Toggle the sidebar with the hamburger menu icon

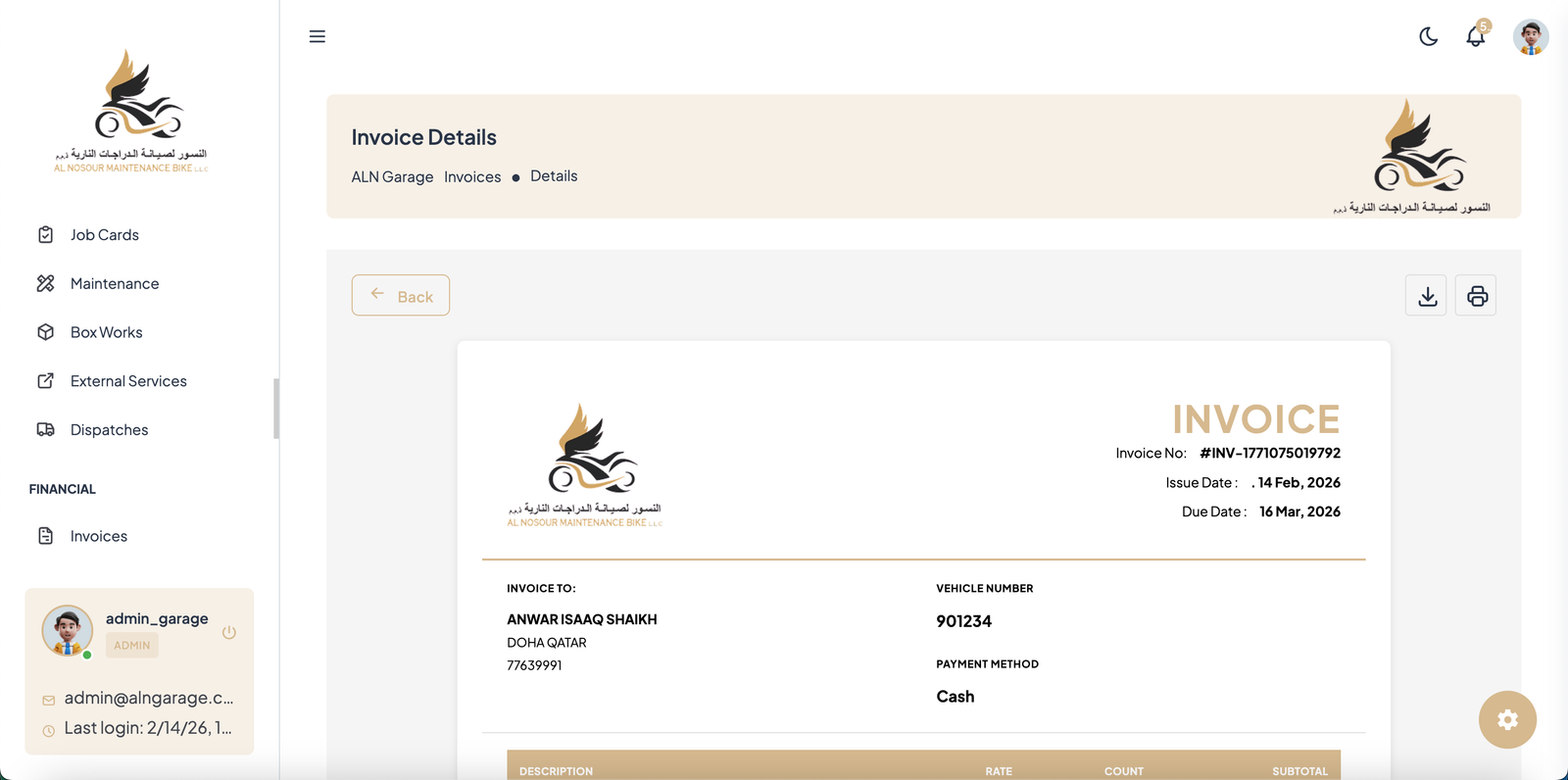point(317,36)
